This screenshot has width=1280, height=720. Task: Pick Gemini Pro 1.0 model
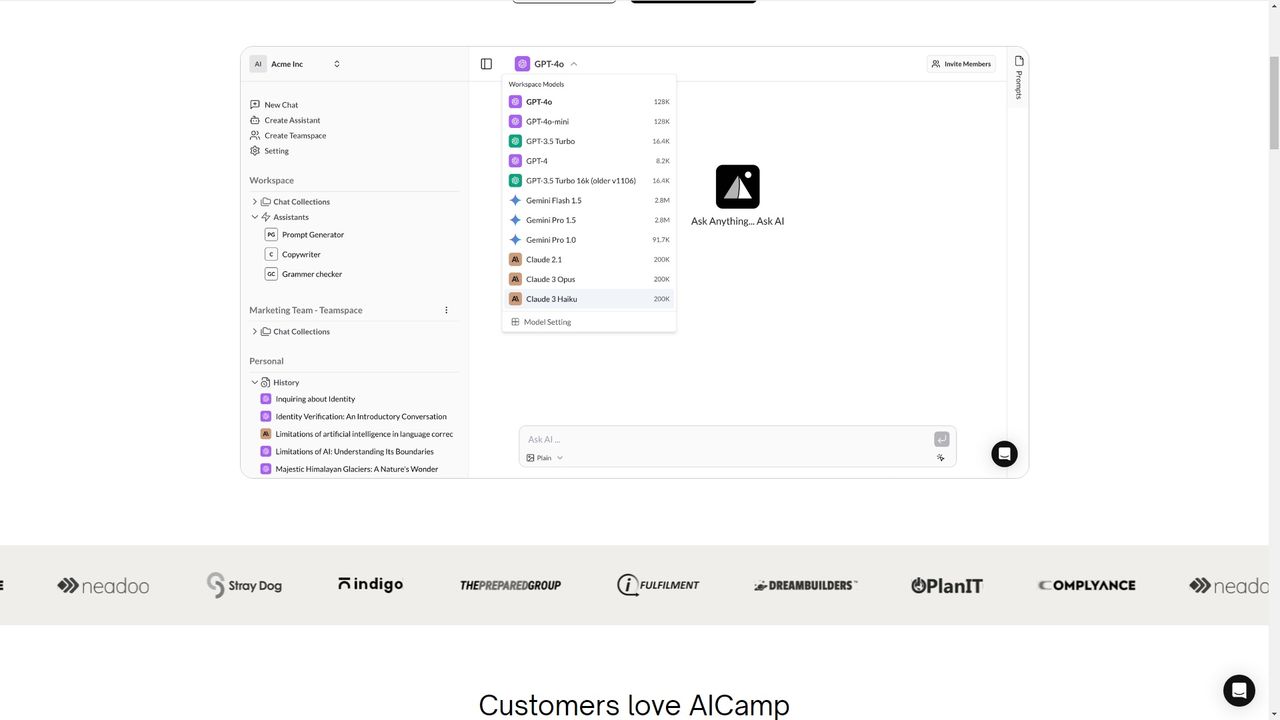pos(589,240)
